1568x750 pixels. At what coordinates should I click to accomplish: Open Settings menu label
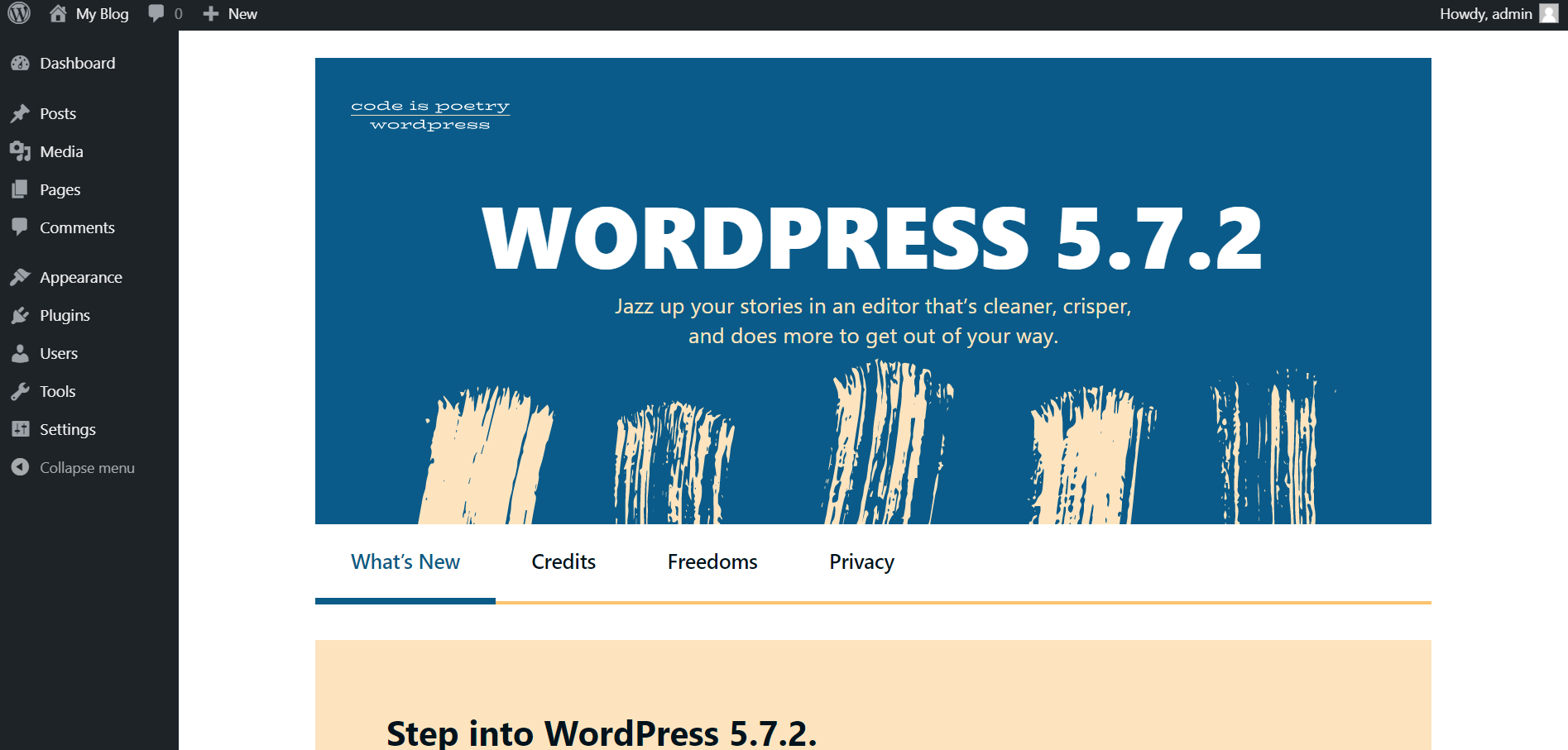(68, 429)
